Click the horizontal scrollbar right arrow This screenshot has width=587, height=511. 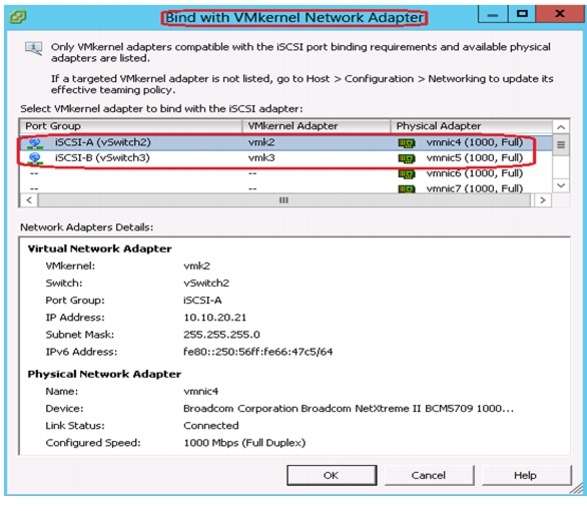(542, 200)
